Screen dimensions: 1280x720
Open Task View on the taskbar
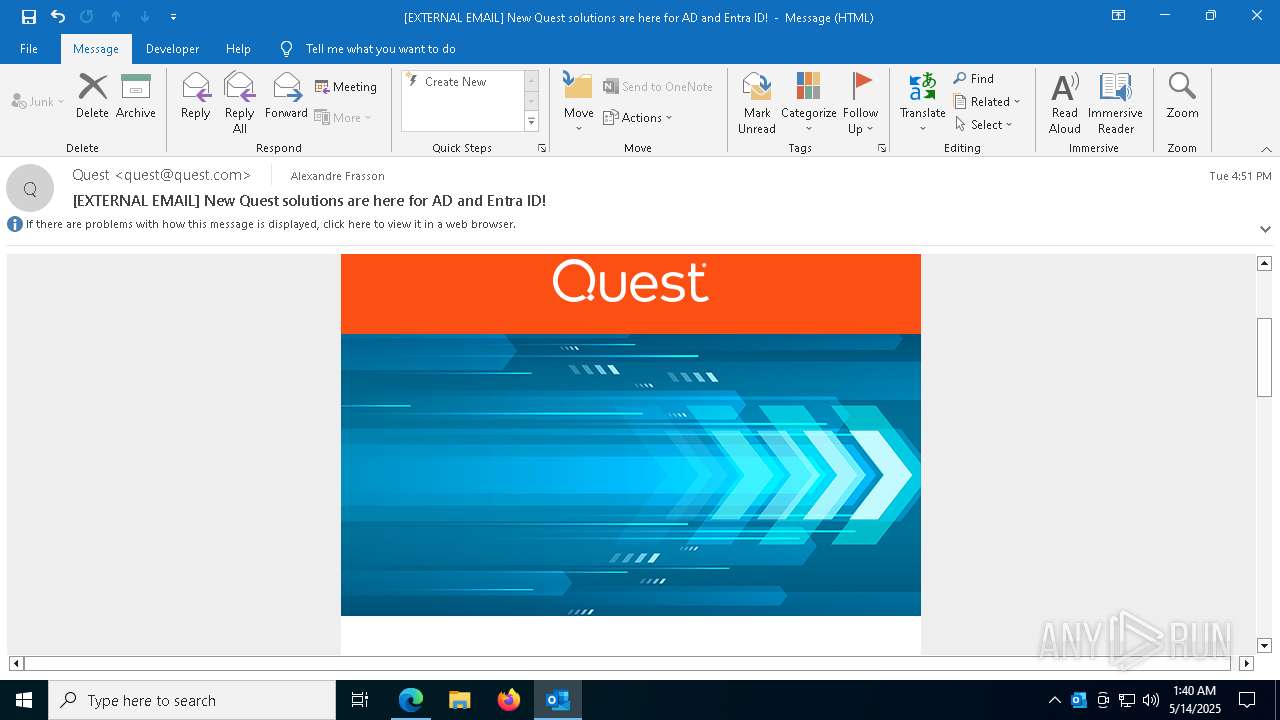tap(360, 700)
